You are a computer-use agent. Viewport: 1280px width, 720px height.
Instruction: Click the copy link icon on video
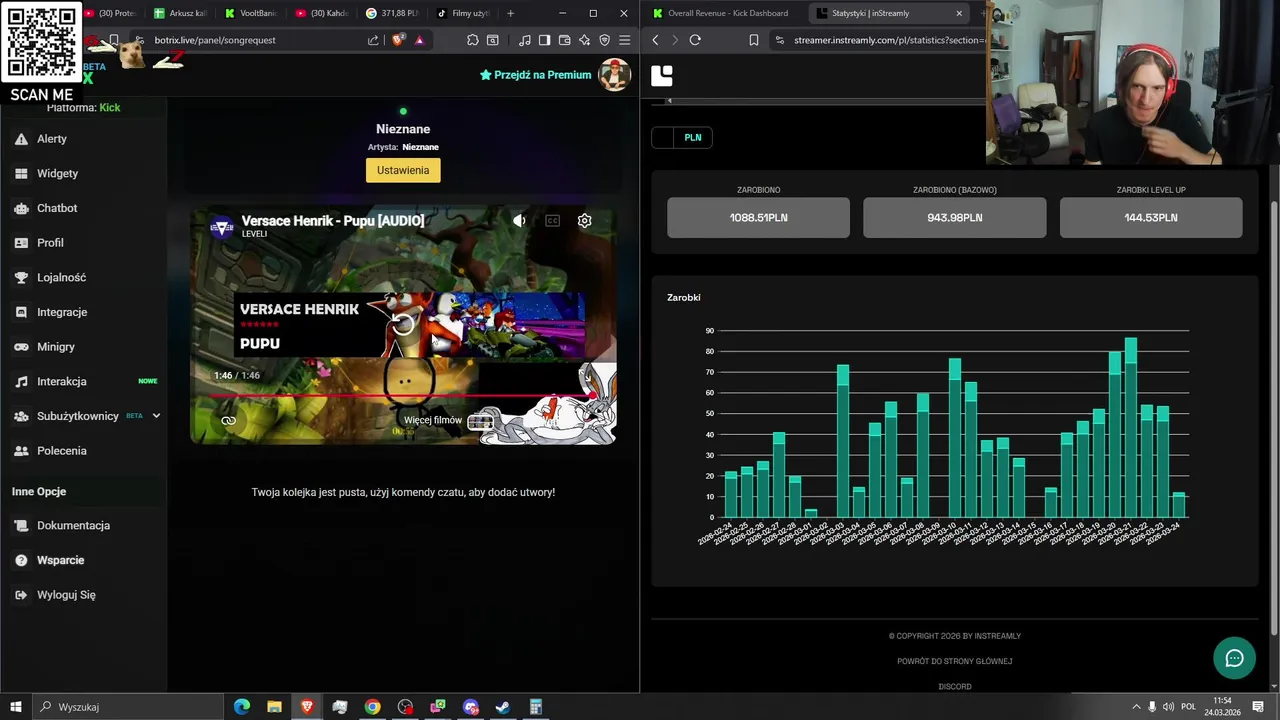[x=228, y=421]
